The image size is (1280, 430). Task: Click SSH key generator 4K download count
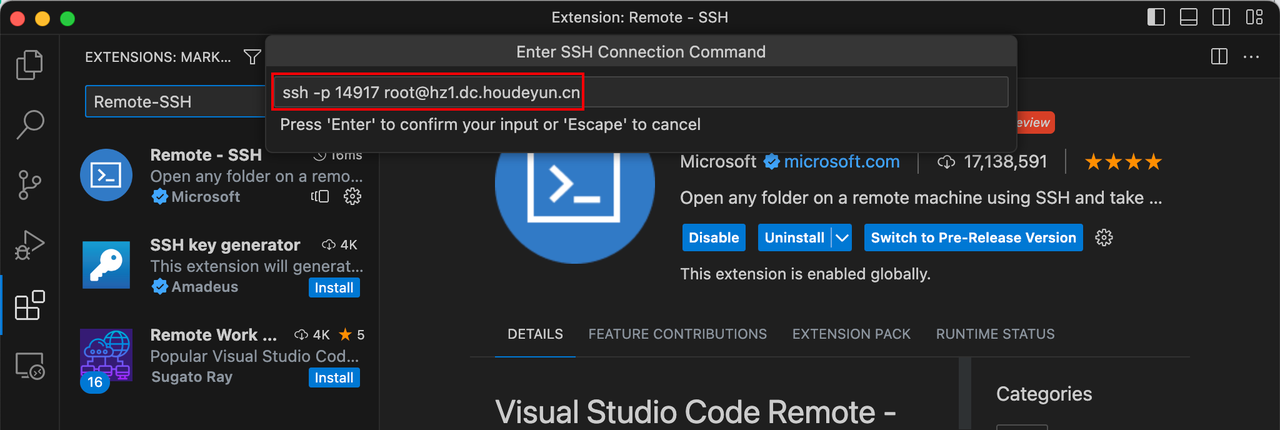click(339, 245)
